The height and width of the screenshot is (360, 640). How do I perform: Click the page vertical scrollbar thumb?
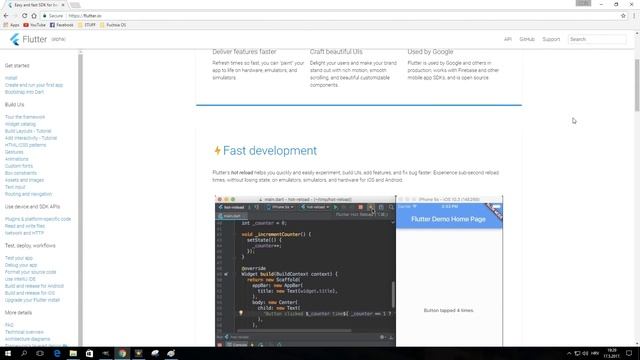[637, 84]
